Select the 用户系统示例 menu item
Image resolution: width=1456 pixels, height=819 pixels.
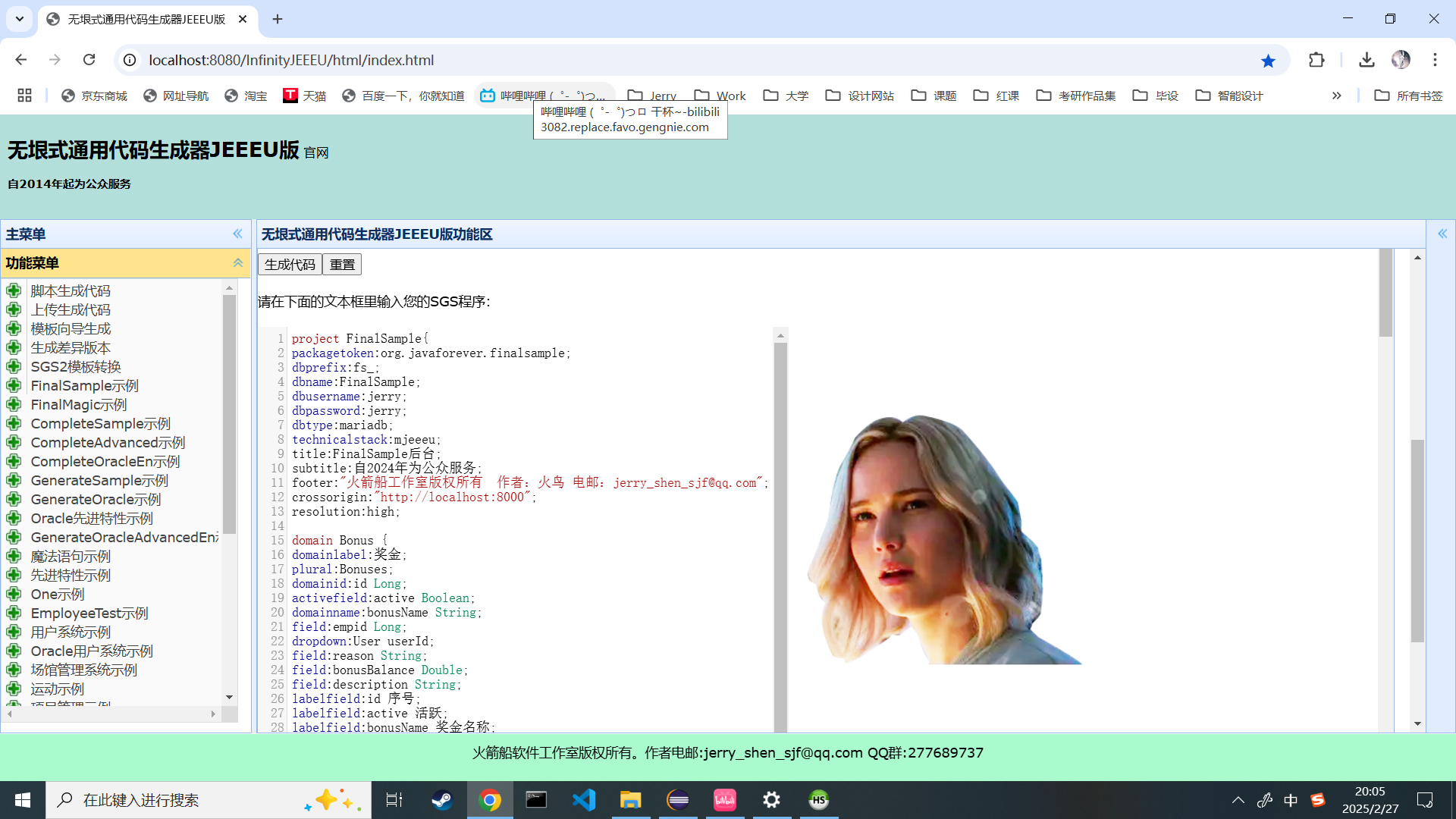pyautogui.click(x=71, y=632)
